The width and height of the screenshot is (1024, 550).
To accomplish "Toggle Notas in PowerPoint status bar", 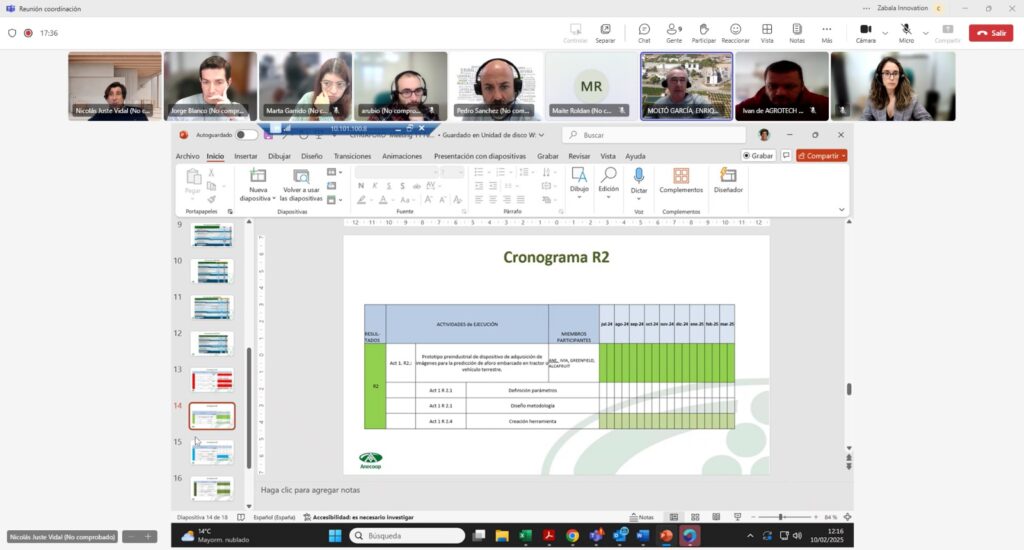I will [641, 517].
